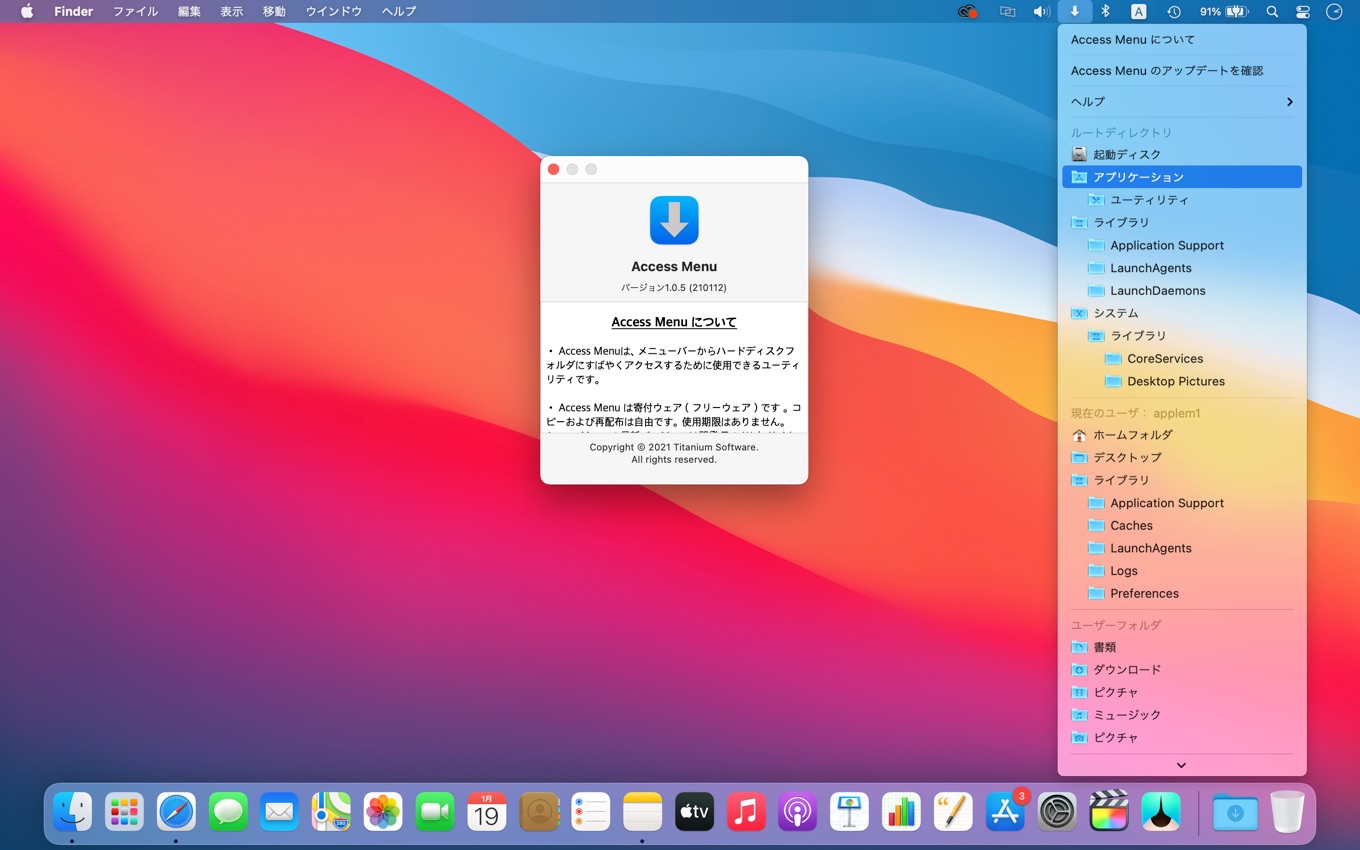
Task: Open the ユーティリティ folder entry
Action: point(1182,200)
